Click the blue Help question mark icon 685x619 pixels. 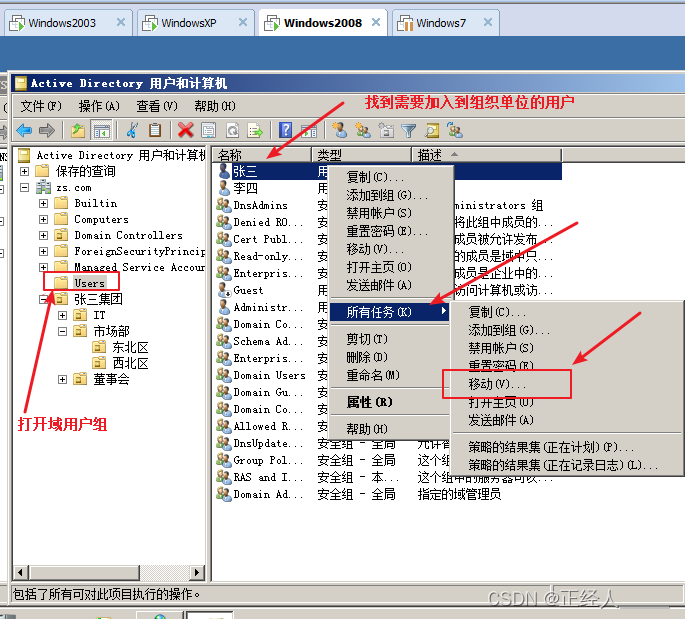[286, 130]
